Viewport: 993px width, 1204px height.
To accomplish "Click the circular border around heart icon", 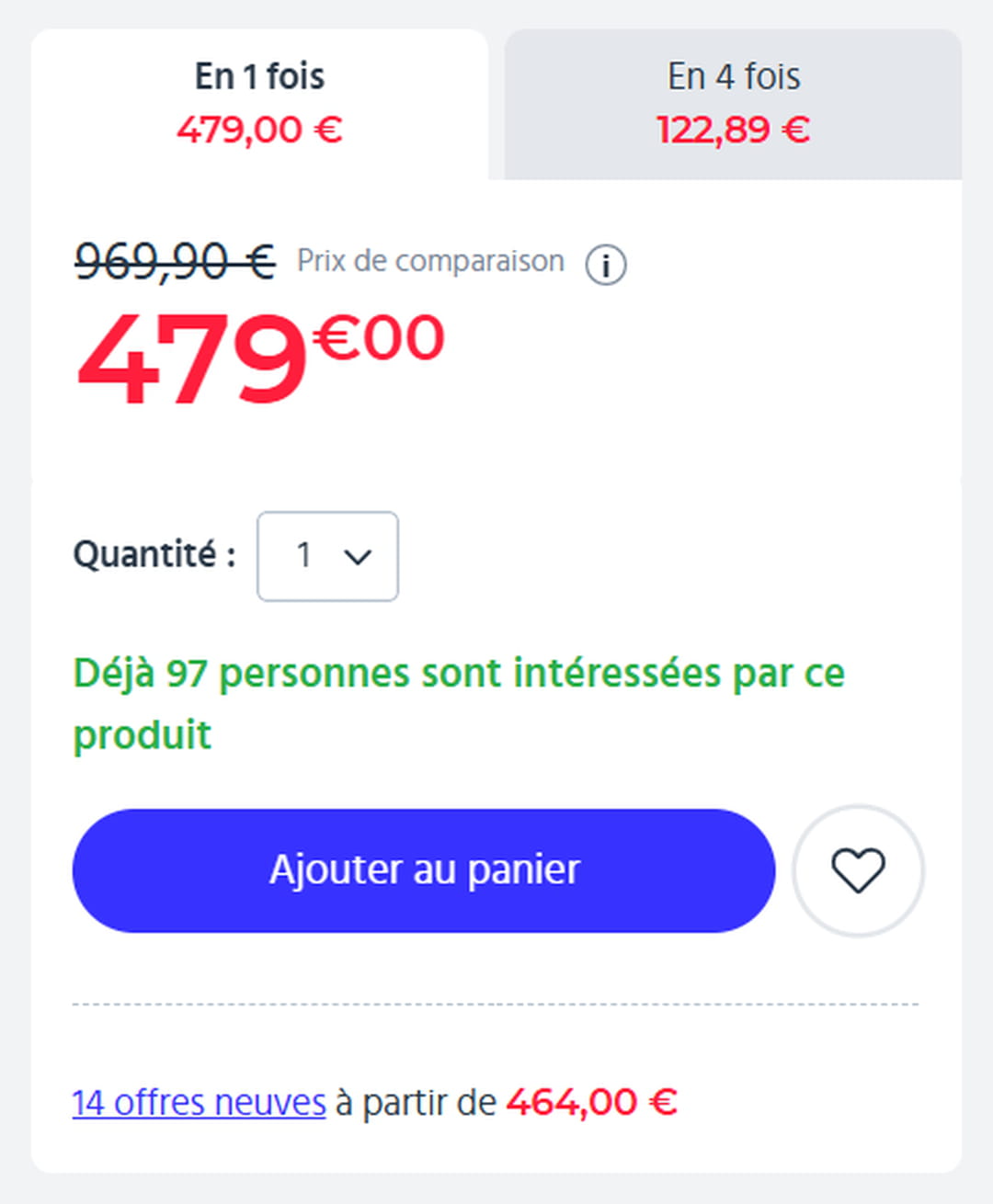I will pos(858,870).
